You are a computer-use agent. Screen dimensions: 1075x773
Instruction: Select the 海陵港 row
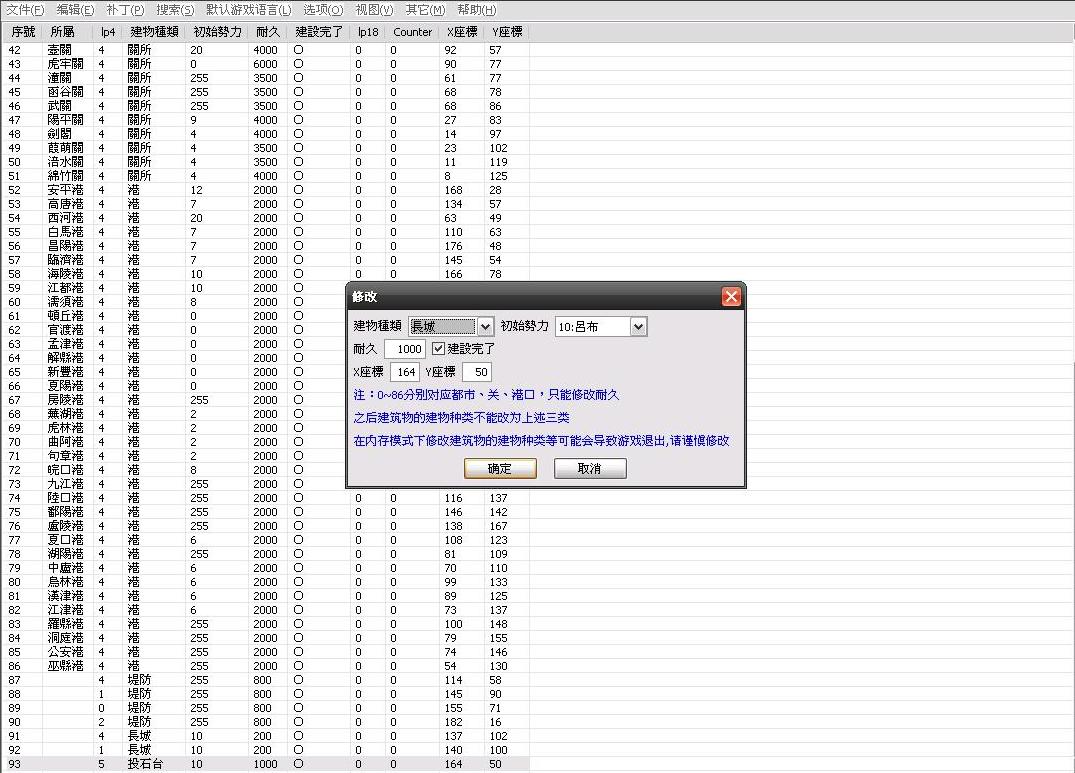tap(266, 274)
